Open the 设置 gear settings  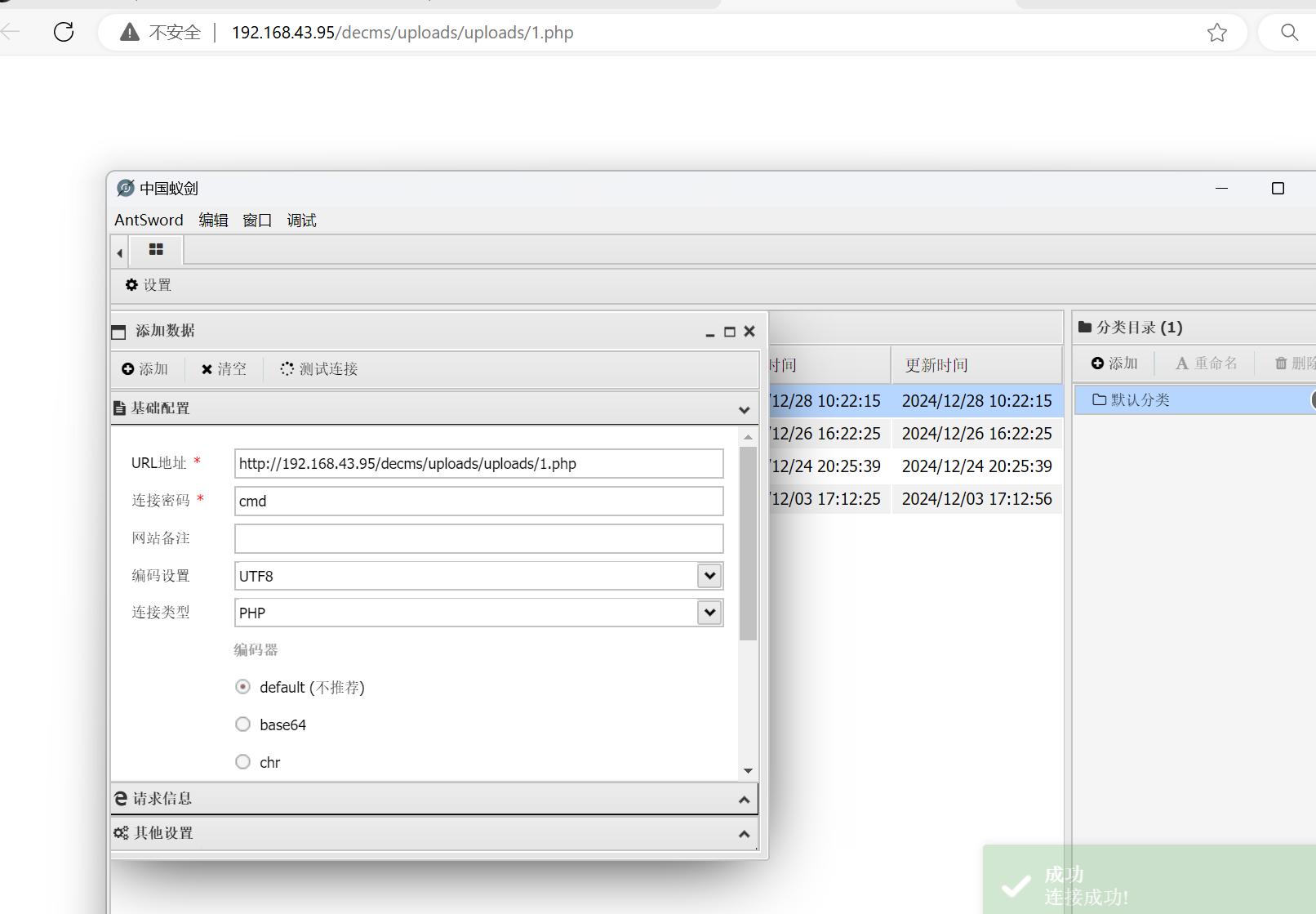coord(149,284)
